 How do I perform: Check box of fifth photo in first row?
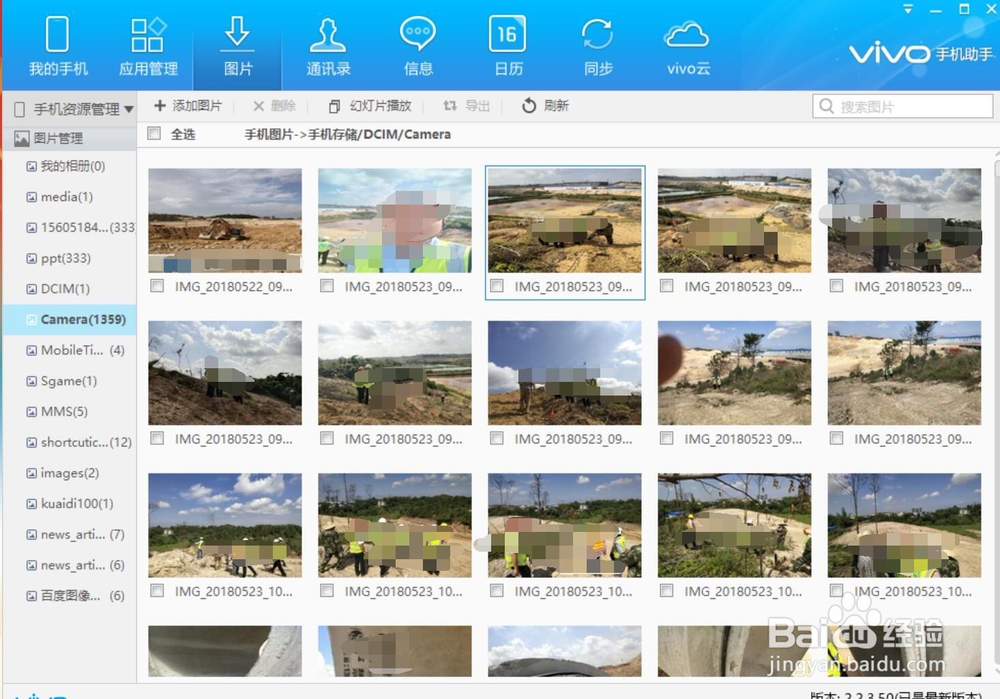pos(836,286)
